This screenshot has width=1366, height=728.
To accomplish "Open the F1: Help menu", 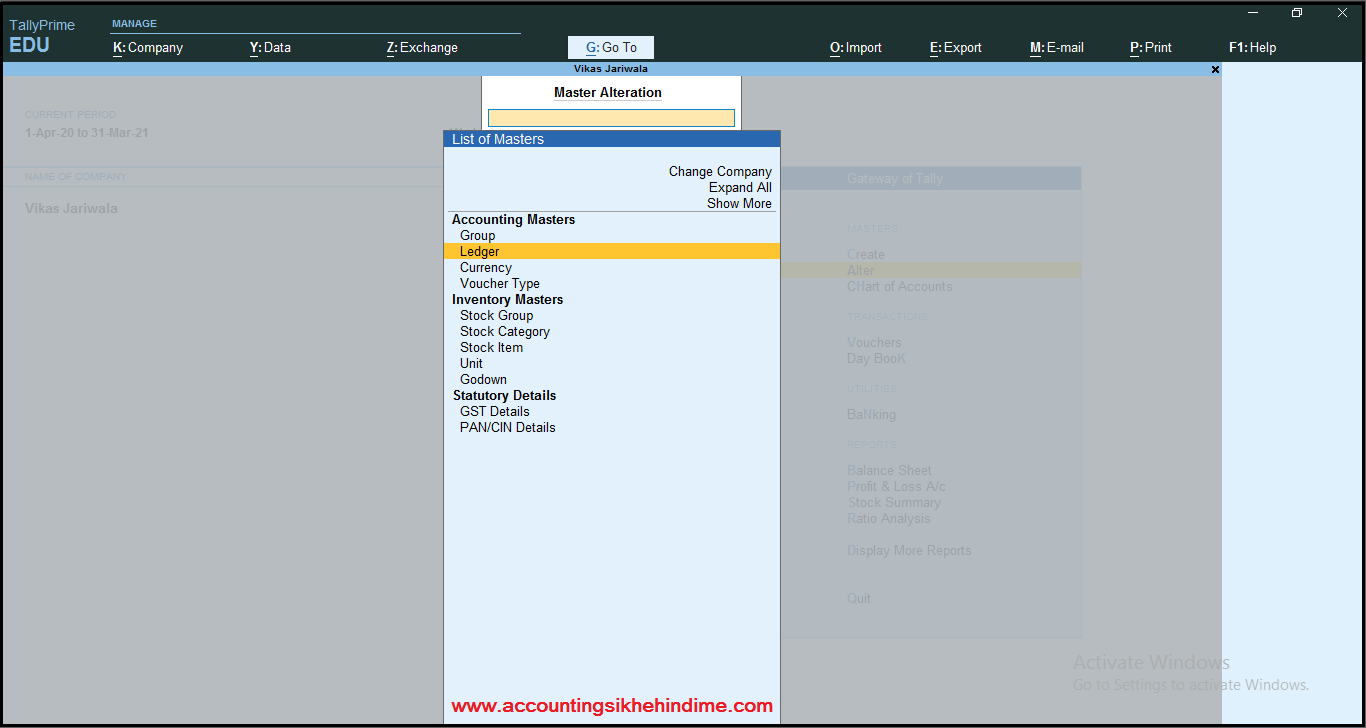I will (1253, 47).
